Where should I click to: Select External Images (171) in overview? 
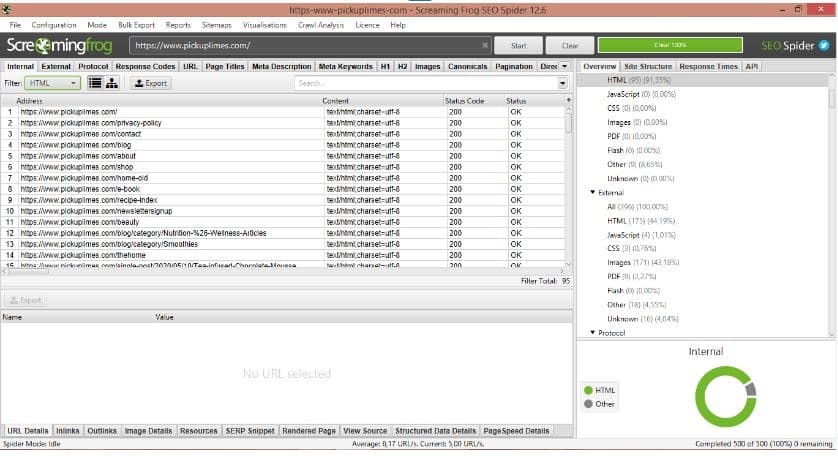coord(643,262)
